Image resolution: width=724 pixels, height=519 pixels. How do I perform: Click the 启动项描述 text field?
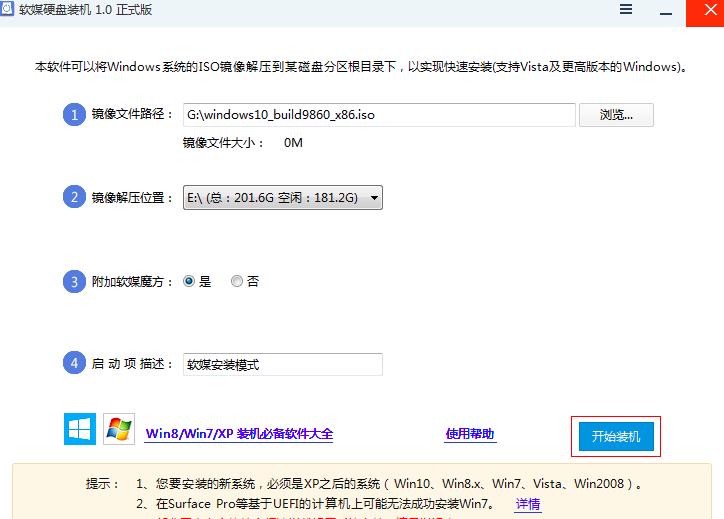pyautogui.click(x=283, y=364)
